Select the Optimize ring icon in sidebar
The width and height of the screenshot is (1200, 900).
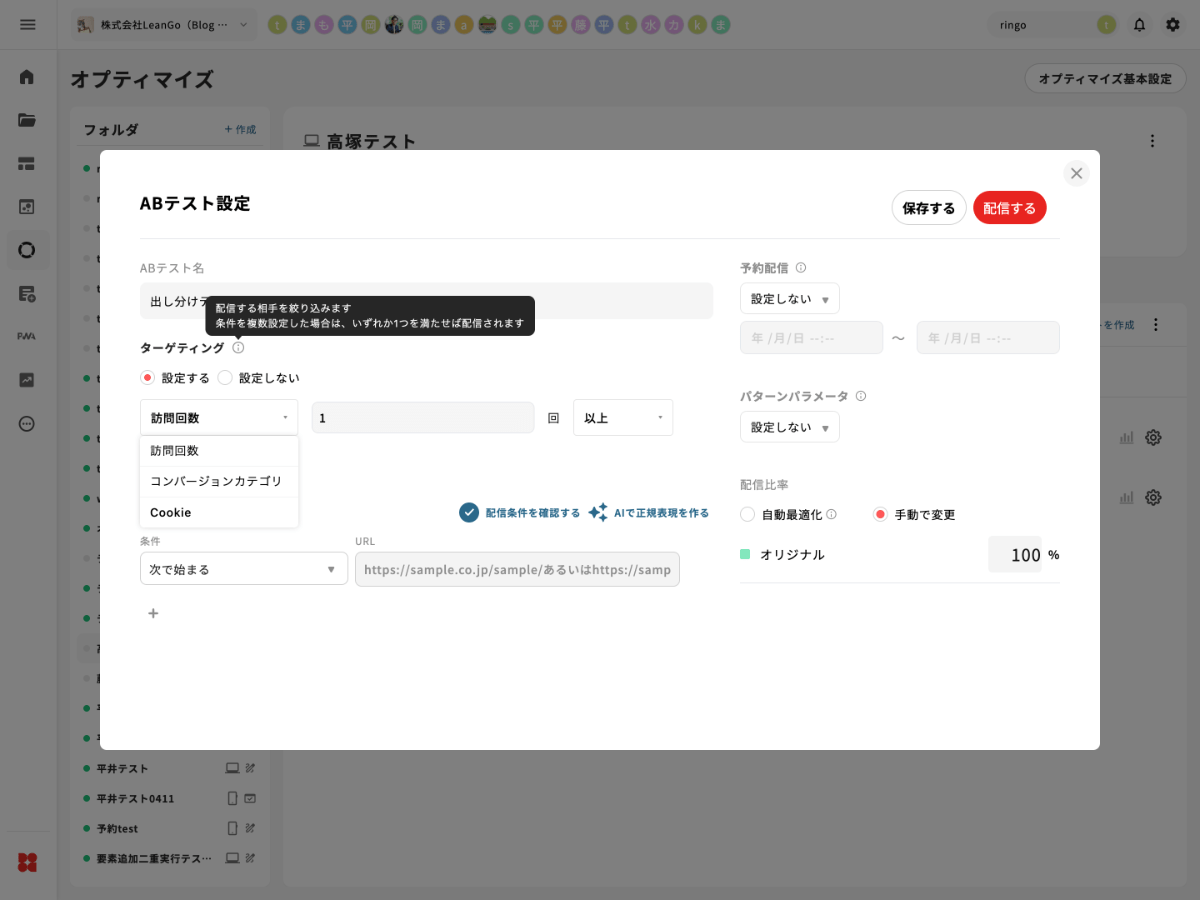27,250
